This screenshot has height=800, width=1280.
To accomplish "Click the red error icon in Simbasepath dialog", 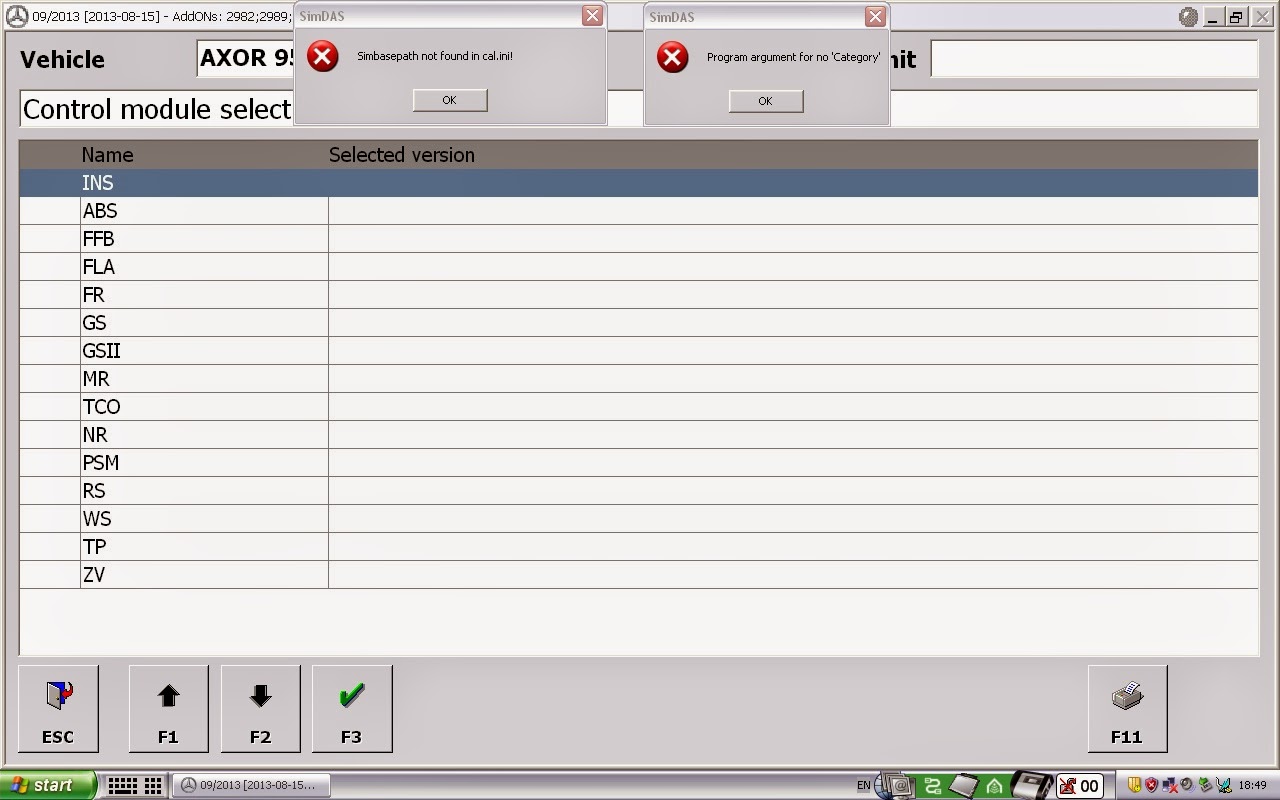I will (x=322, y=57).
